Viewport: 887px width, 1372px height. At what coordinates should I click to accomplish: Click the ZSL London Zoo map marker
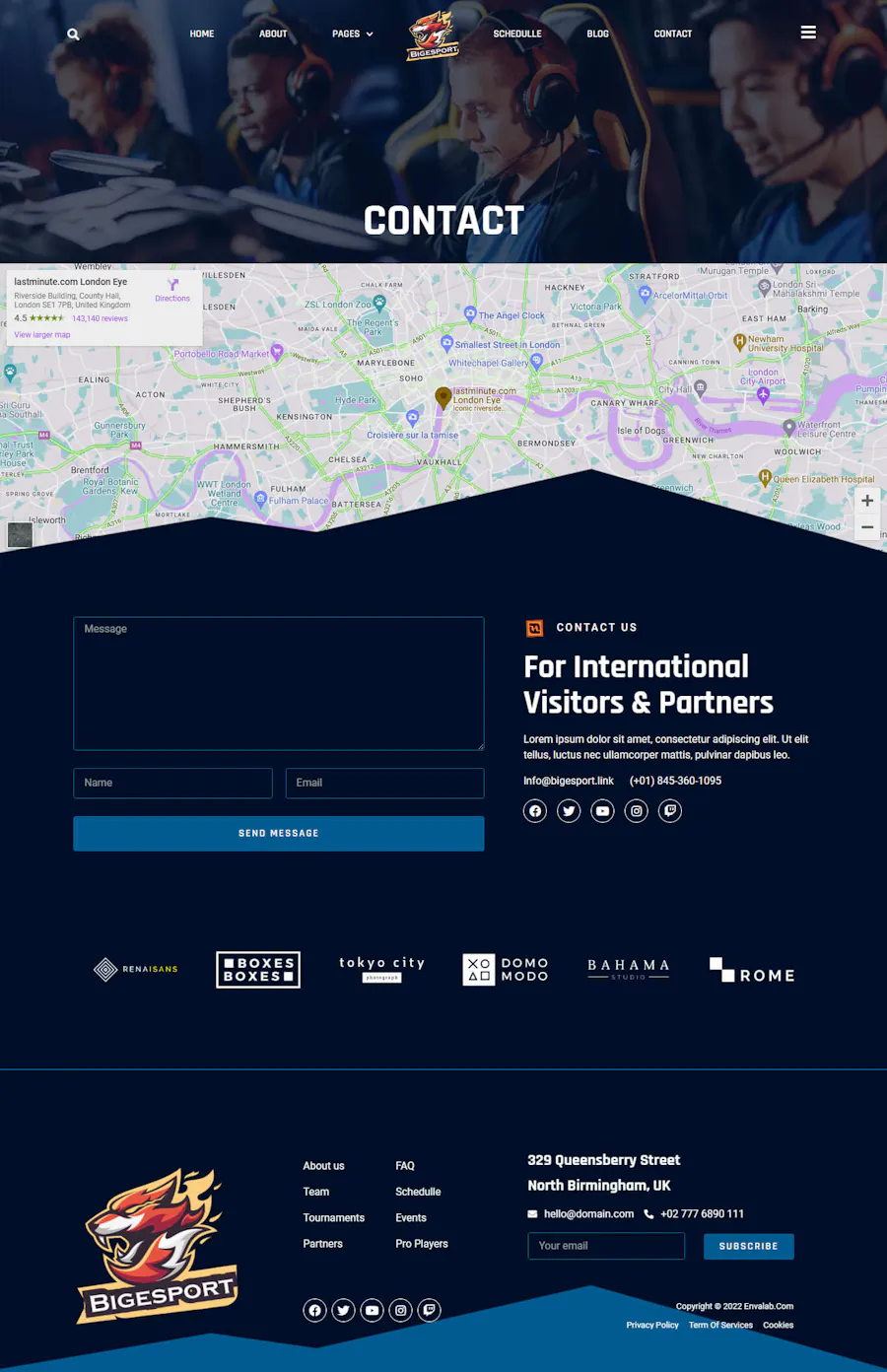pos(379,303)
